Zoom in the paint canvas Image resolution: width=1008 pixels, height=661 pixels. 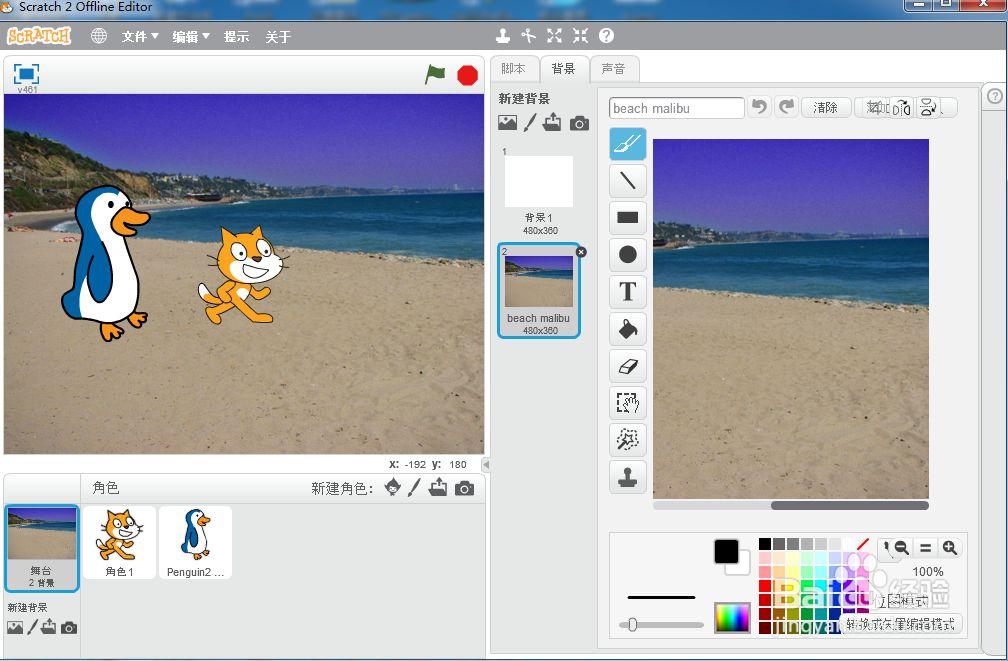click(950, 548)
